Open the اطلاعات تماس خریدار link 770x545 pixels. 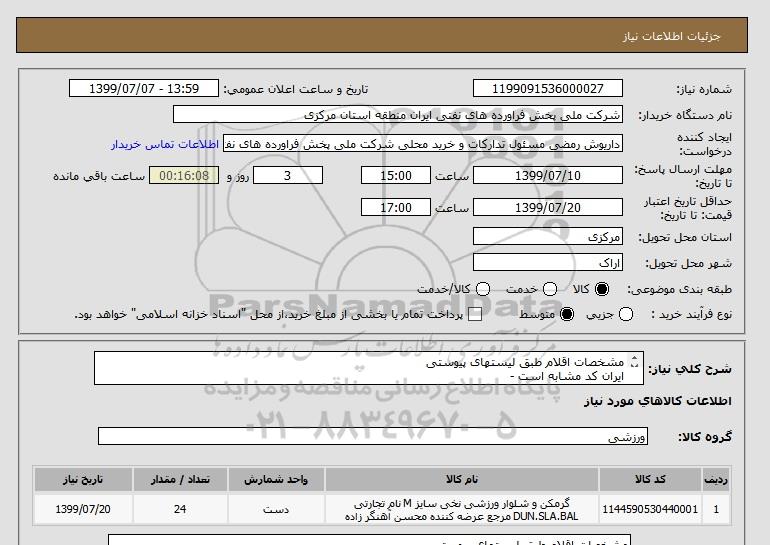click(x=165, y=144)
